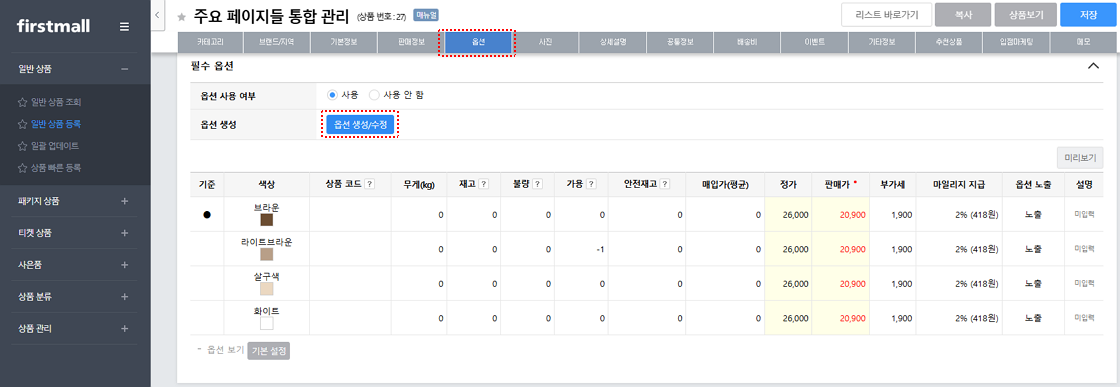Expand the 티켓 상품 sidebar group
1120x387 pixels.
tap(125, 233)
